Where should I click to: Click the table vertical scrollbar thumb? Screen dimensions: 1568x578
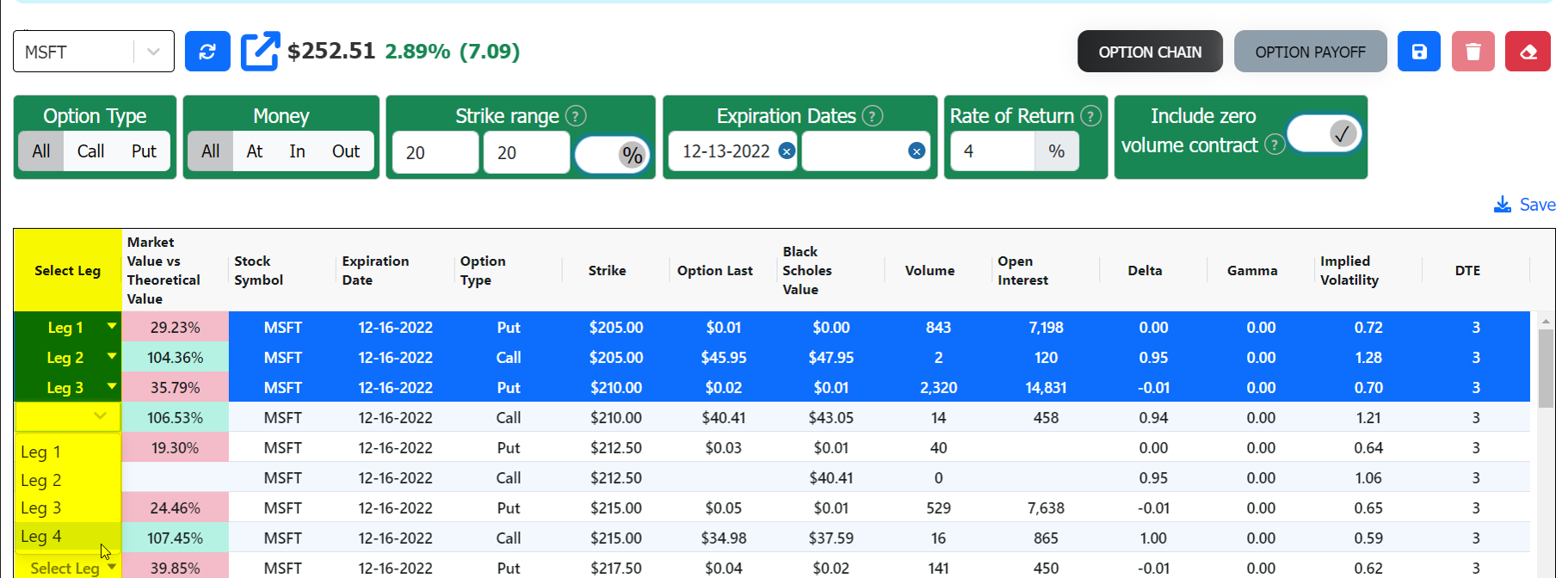coord(1546,368)
